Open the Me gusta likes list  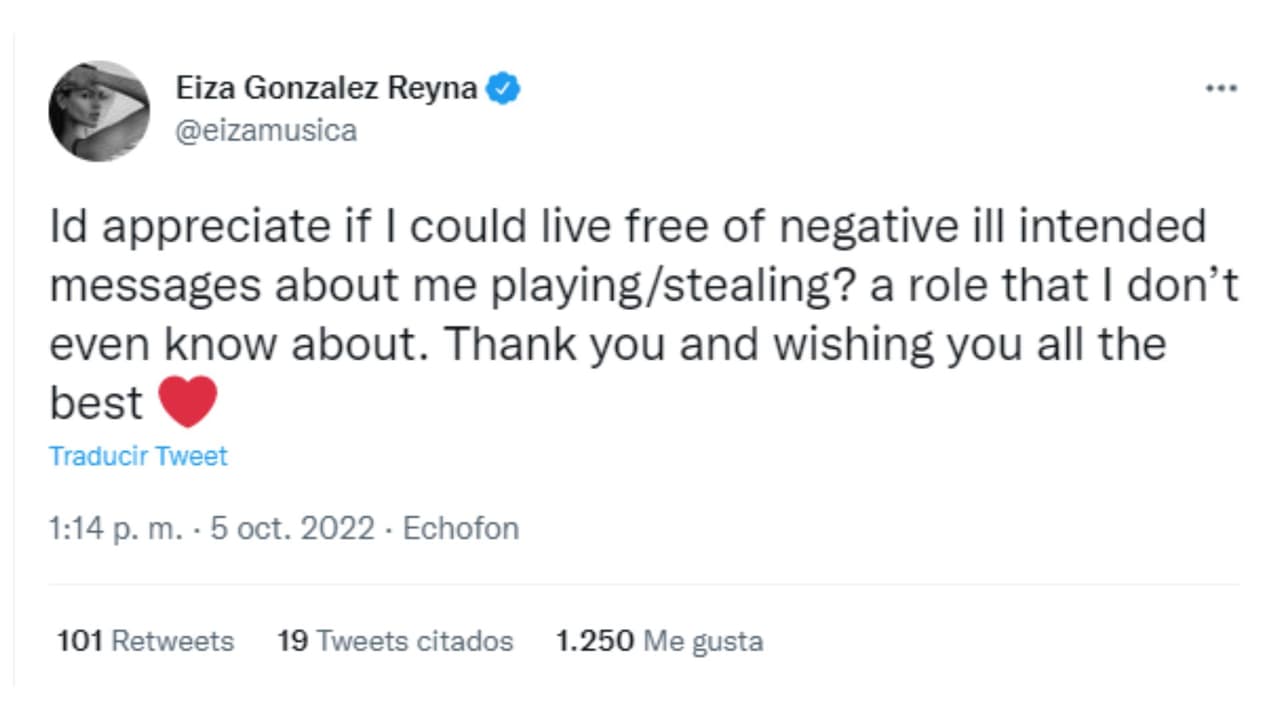coord(703,641)
